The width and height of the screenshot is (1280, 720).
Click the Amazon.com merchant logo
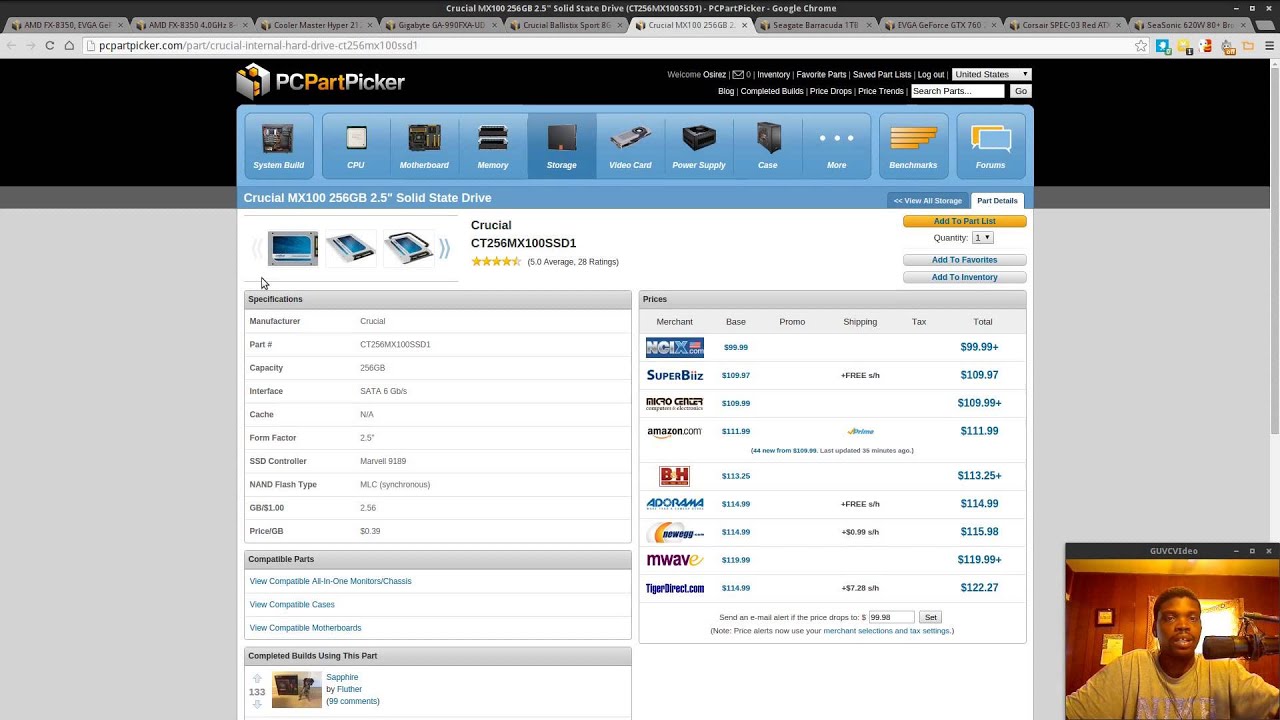tap(675, 432)
